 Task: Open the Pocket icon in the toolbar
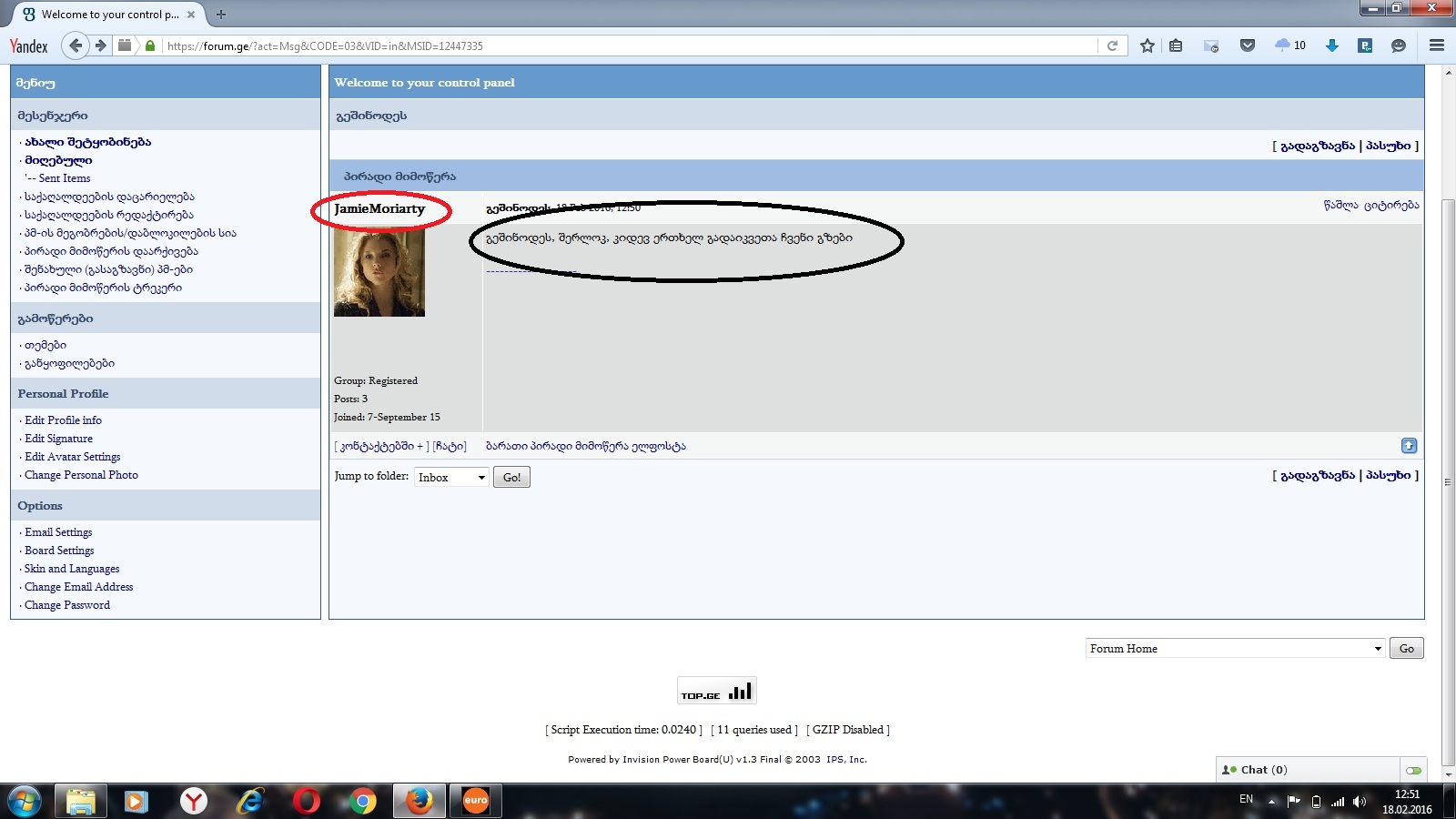click(1248, 45)
